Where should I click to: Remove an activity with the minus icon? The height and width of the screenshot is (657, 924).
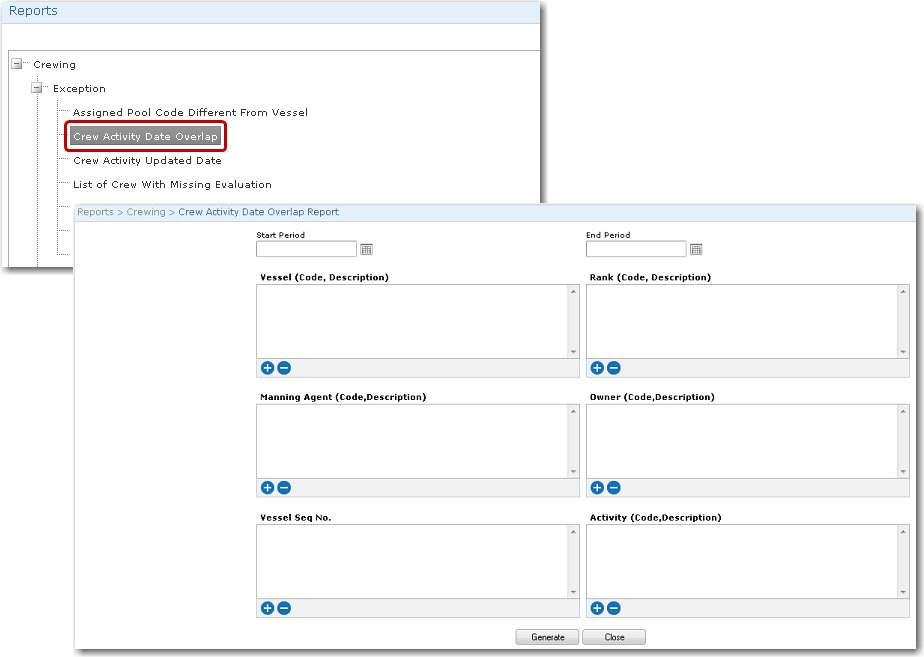[x=614, y=608]
